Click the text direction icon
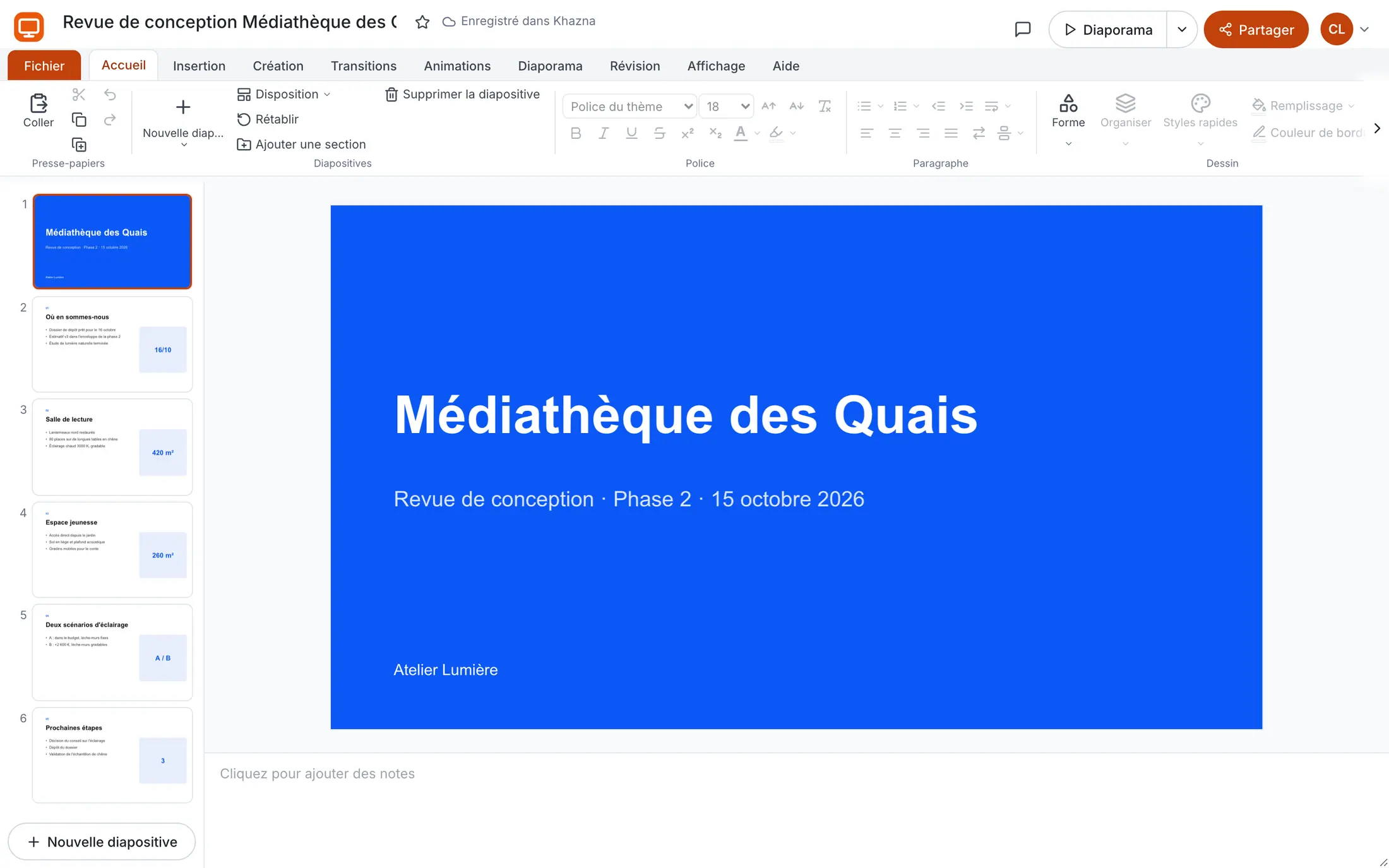Screen dimensions: 1389x868 (x=979, y=133)
